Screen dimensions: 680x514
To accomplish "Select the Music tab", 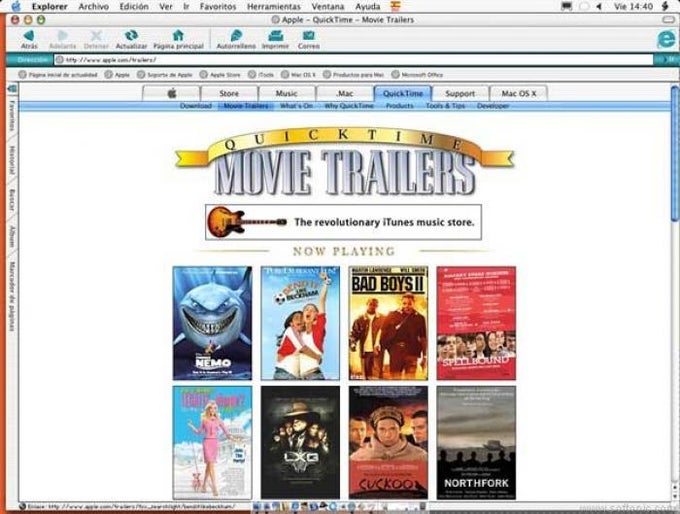I will click(x=287, y=93).
